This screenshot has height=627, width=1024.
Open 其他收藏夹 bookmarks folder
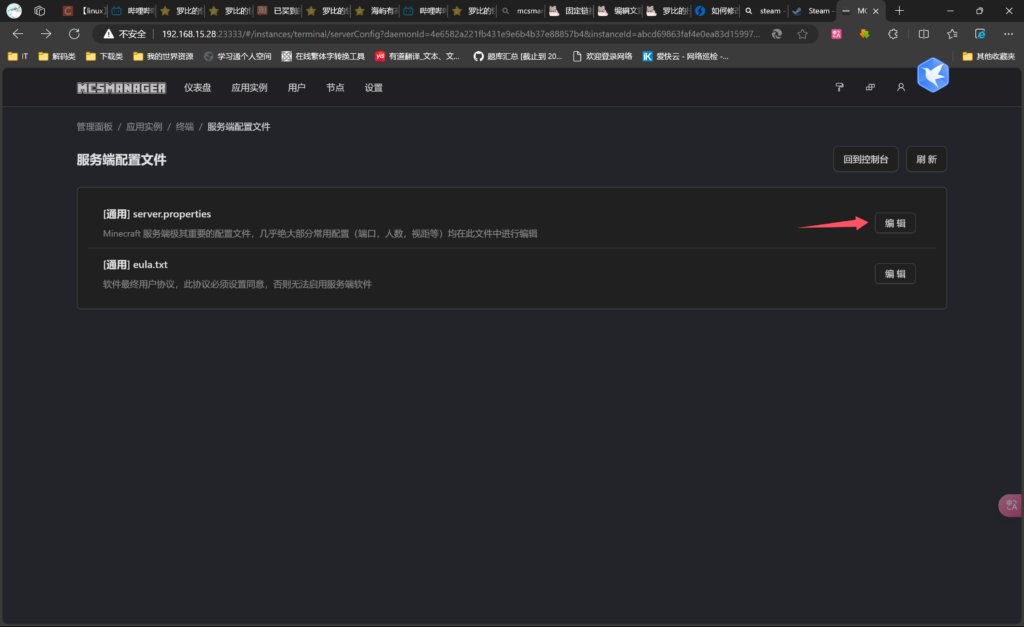click(988, 56)
